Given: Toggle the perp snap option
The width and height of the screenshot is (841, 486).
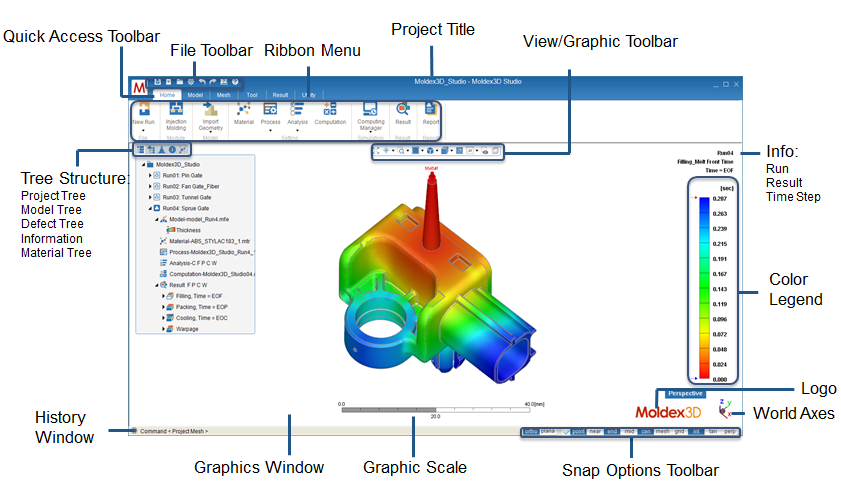Looking at the screenshot, I should point(730,431).
